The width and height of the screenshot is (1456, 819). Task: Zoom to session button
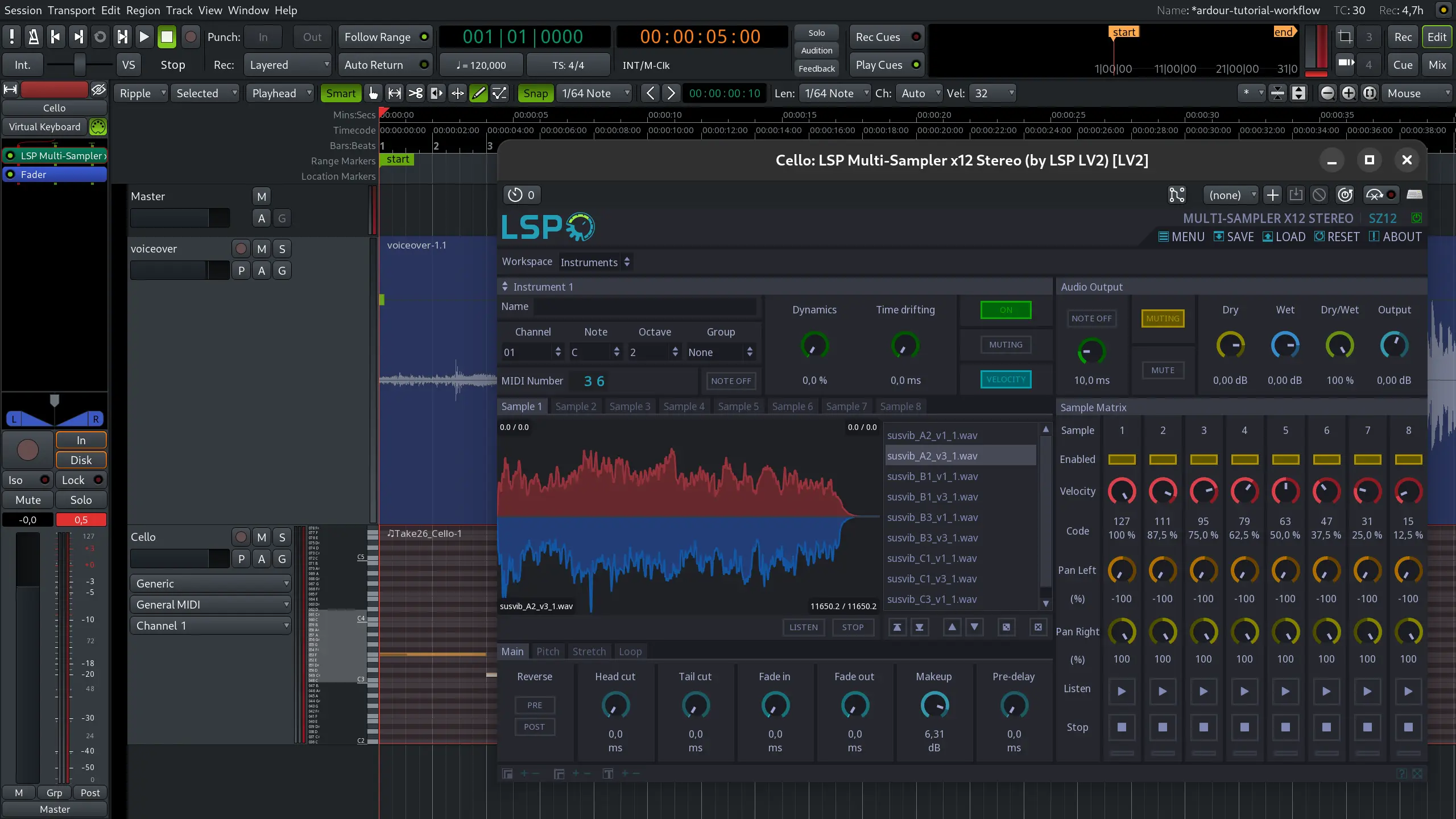(1370, 93)
